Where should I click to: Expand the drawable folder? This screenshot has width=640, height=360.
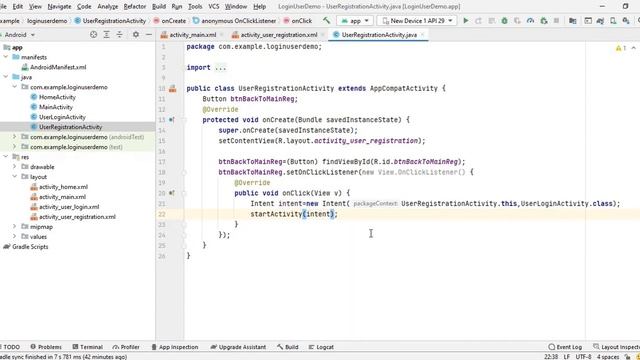click(x=15, y=167)
